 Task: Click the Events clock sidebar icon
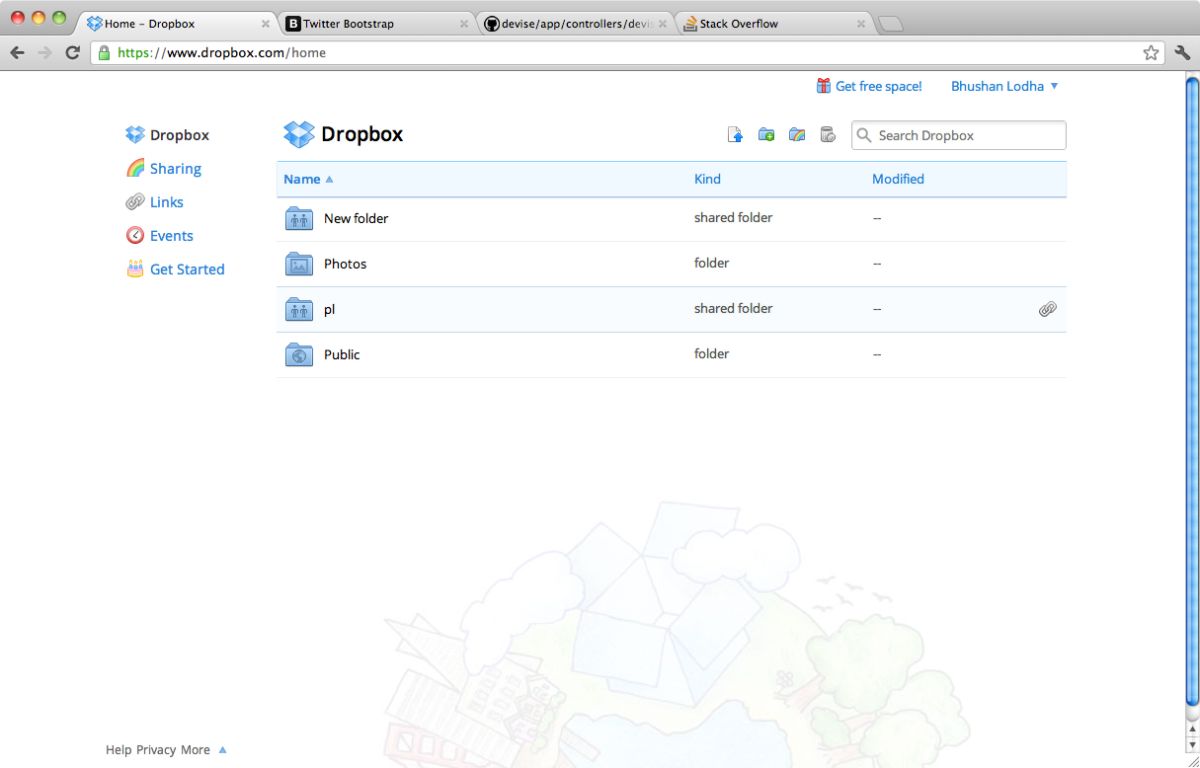click(135, 235)
